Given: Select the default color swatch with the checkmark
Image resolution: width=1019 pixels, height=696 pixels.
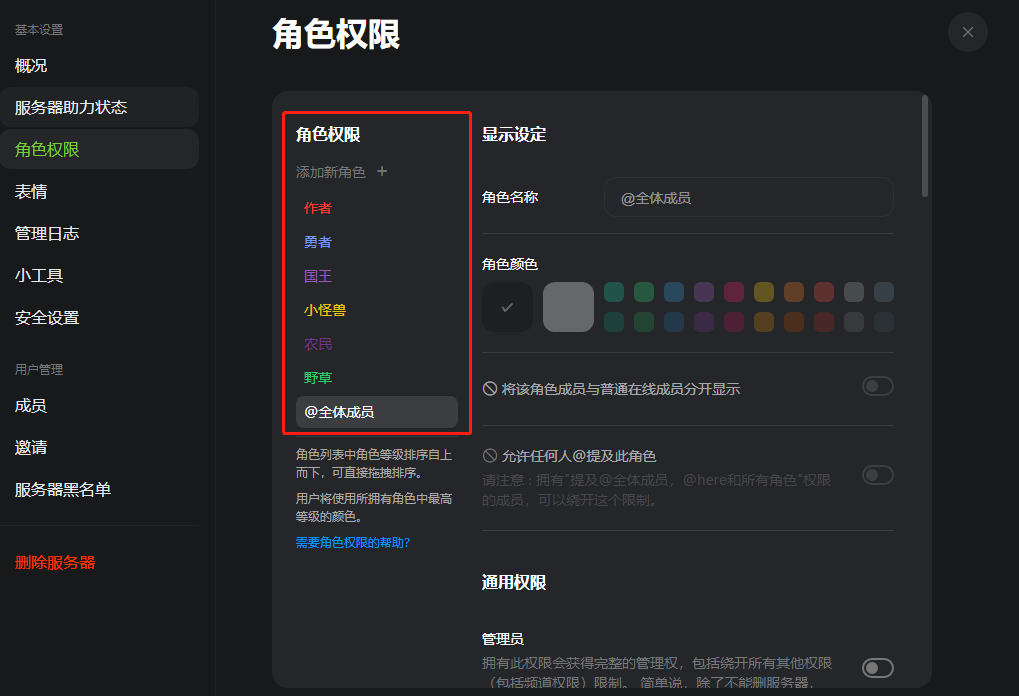Looking at the screenshot, I should point(508,307).
